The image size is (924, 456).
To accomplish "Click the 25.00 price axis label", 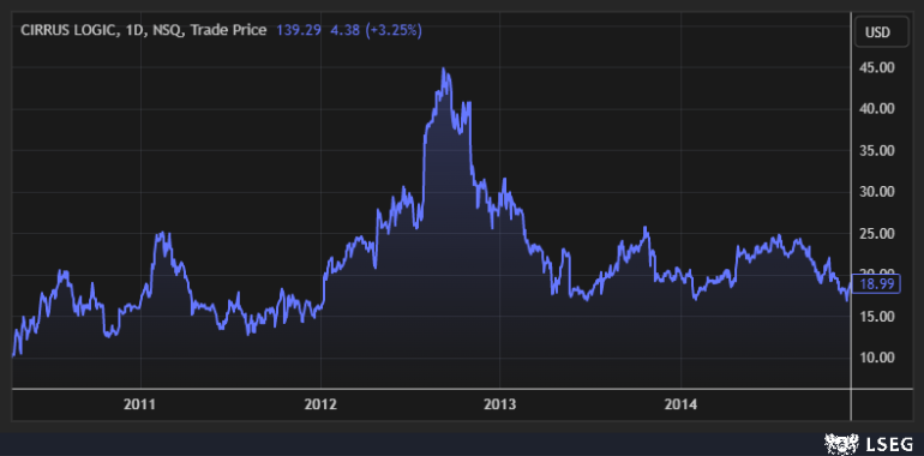I will tap(877, 234).
